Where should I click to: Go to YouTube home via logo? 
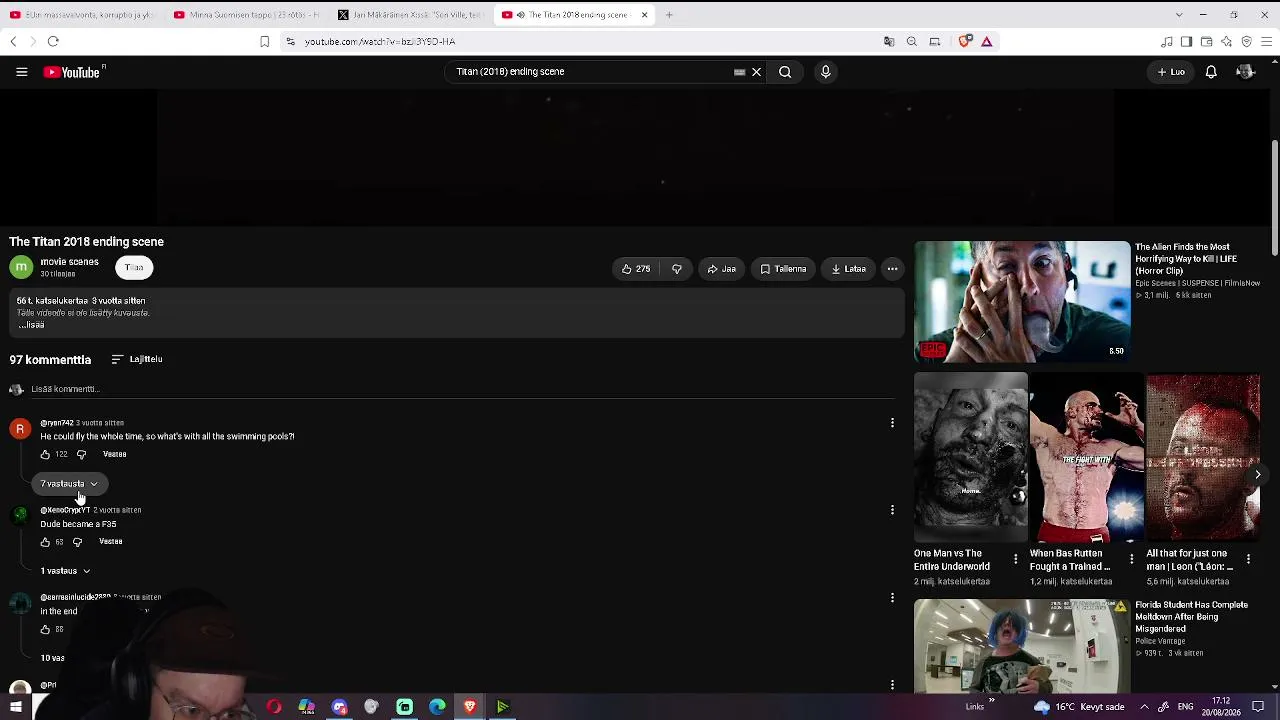pyautogui.click(x=74, y=72)
